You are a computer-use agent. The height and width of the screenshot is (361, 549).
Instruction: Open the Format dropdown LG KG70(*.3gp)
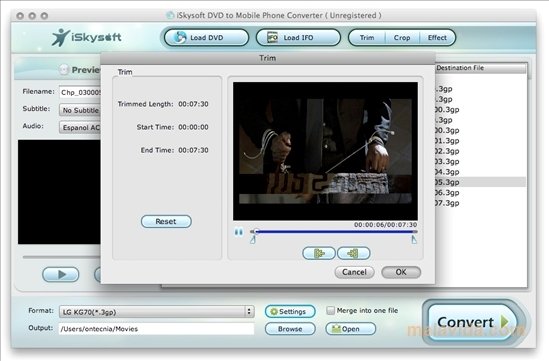157,312
